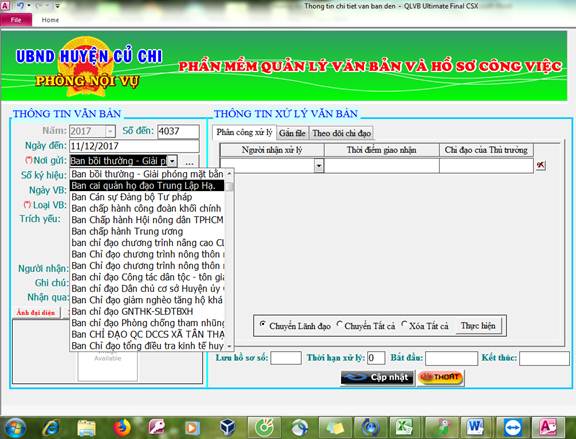Switch to the Theo dõi chỉ đạo tab

pyautogui.click(x=341, y=133)
